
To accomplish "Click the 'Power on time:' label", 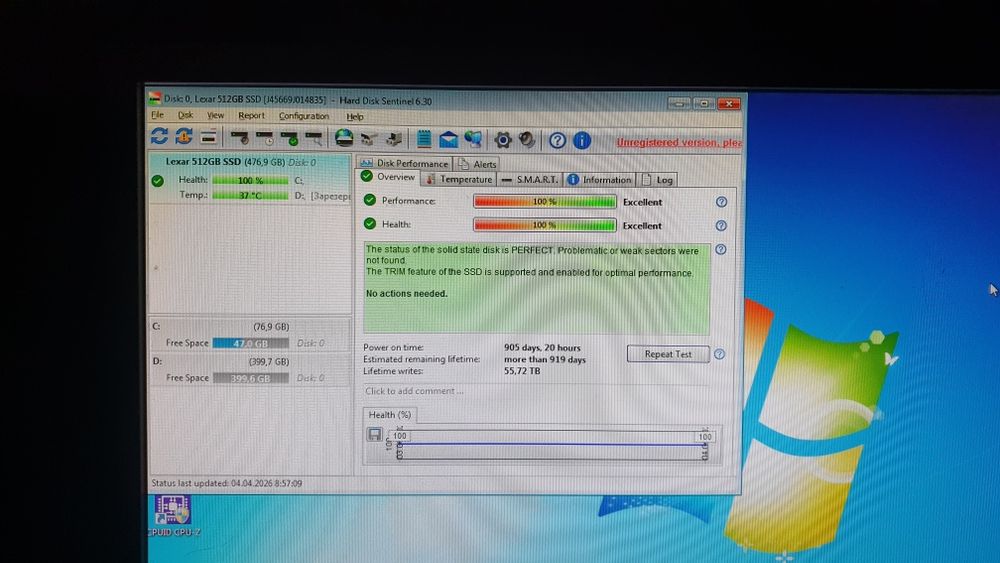I will (393, 347).
